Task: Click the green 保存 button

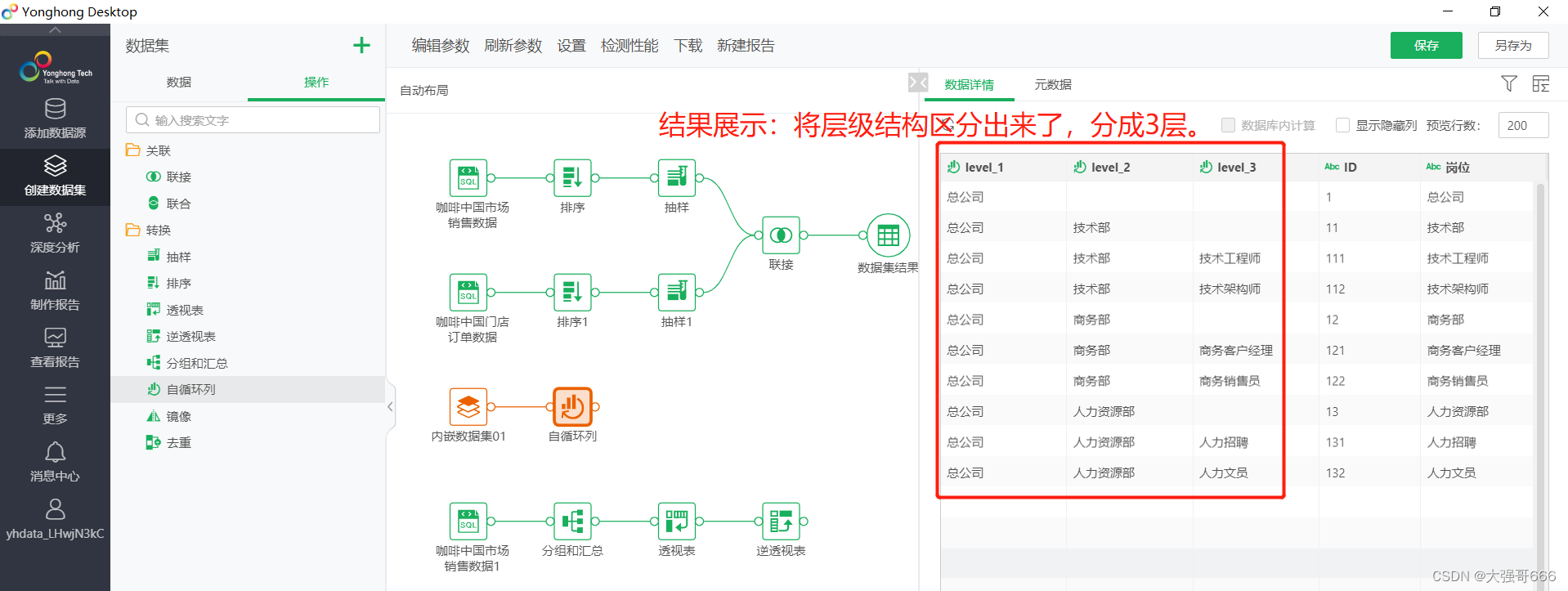Action: tap(1427, 45)
